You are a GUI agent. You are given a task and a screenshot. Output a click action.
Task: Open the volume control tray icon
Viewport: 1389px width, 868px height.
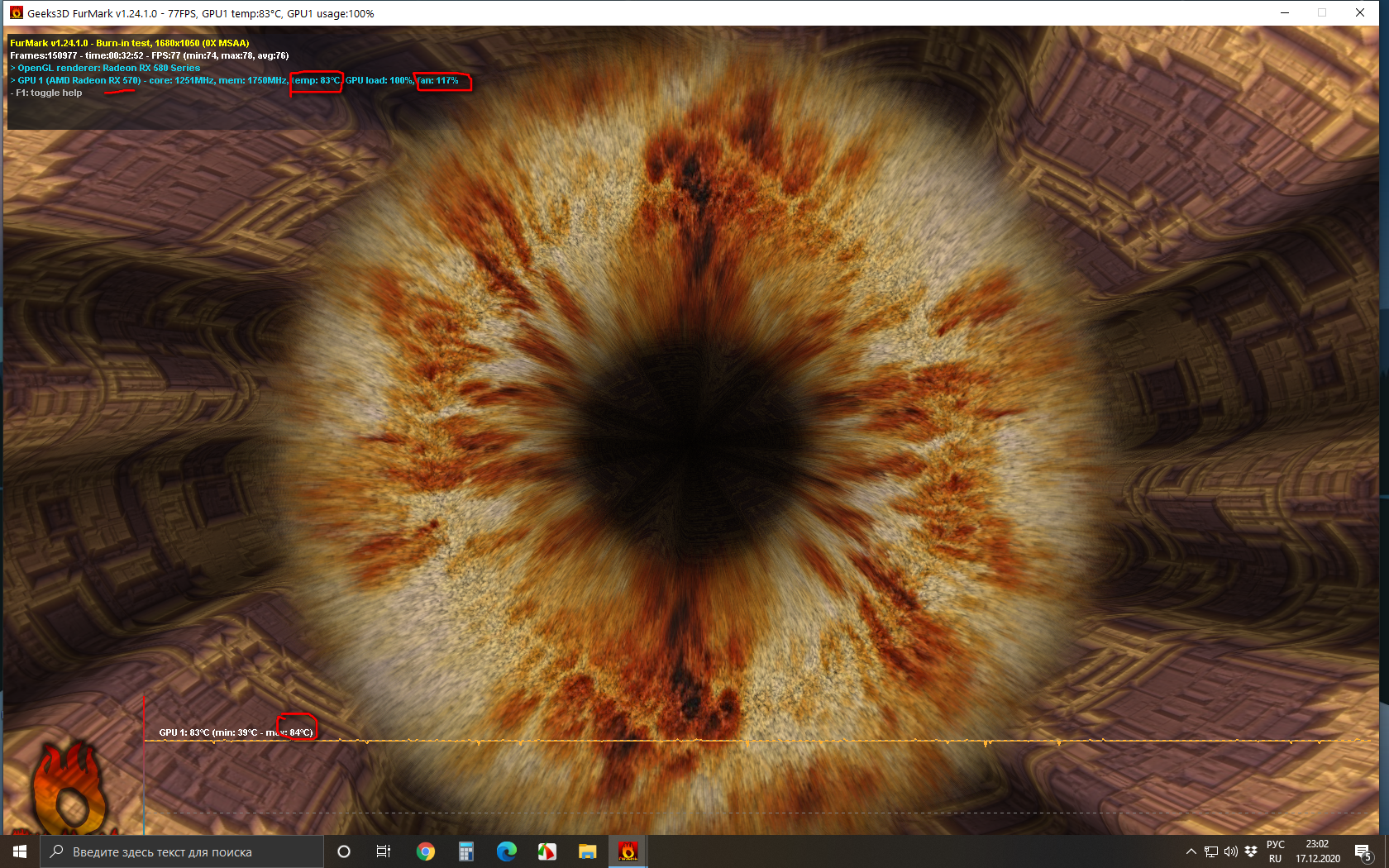pyautogui.click(x=1230, y=851)
